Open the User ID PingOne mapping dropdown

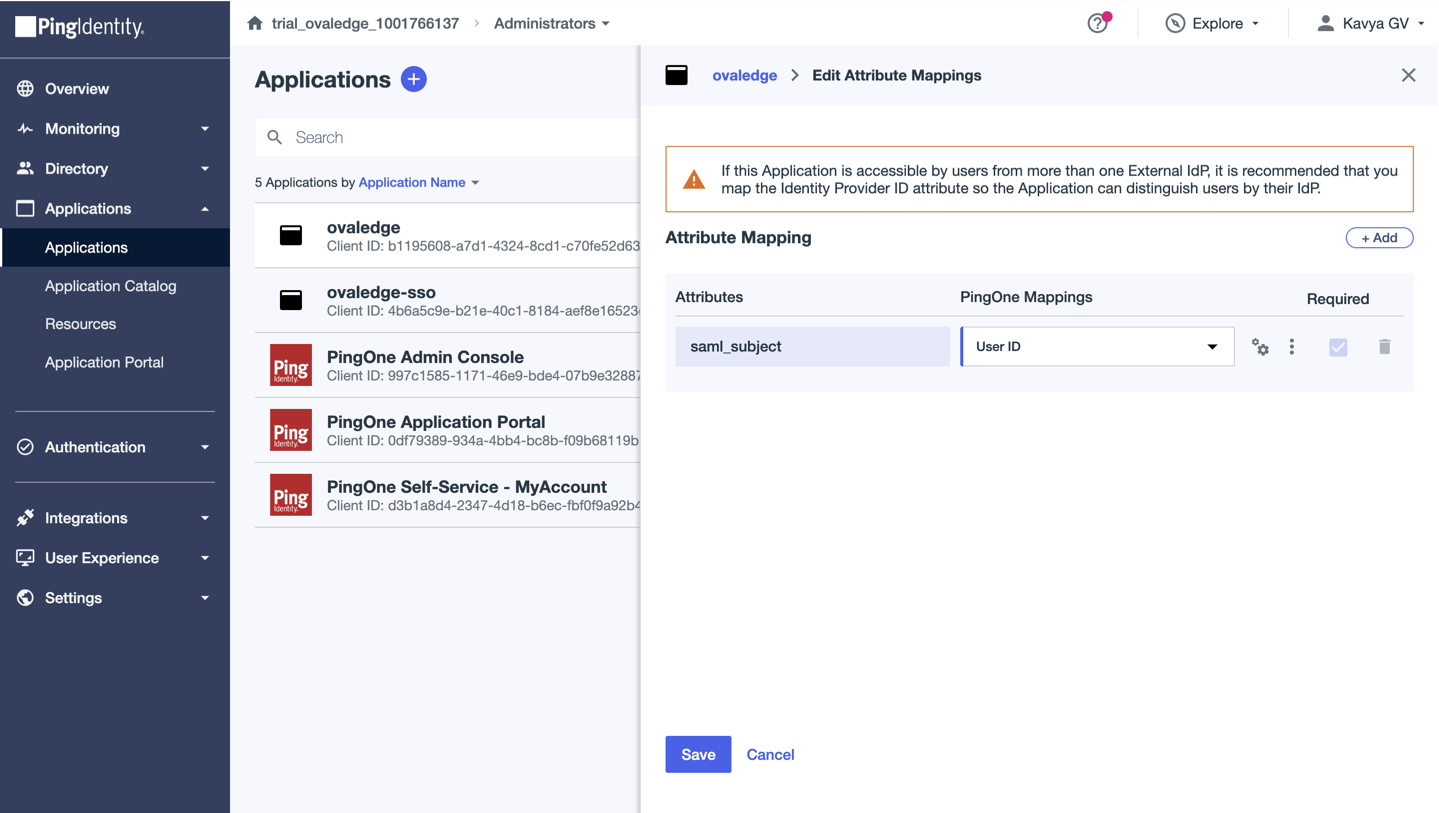click(1097, 347)
